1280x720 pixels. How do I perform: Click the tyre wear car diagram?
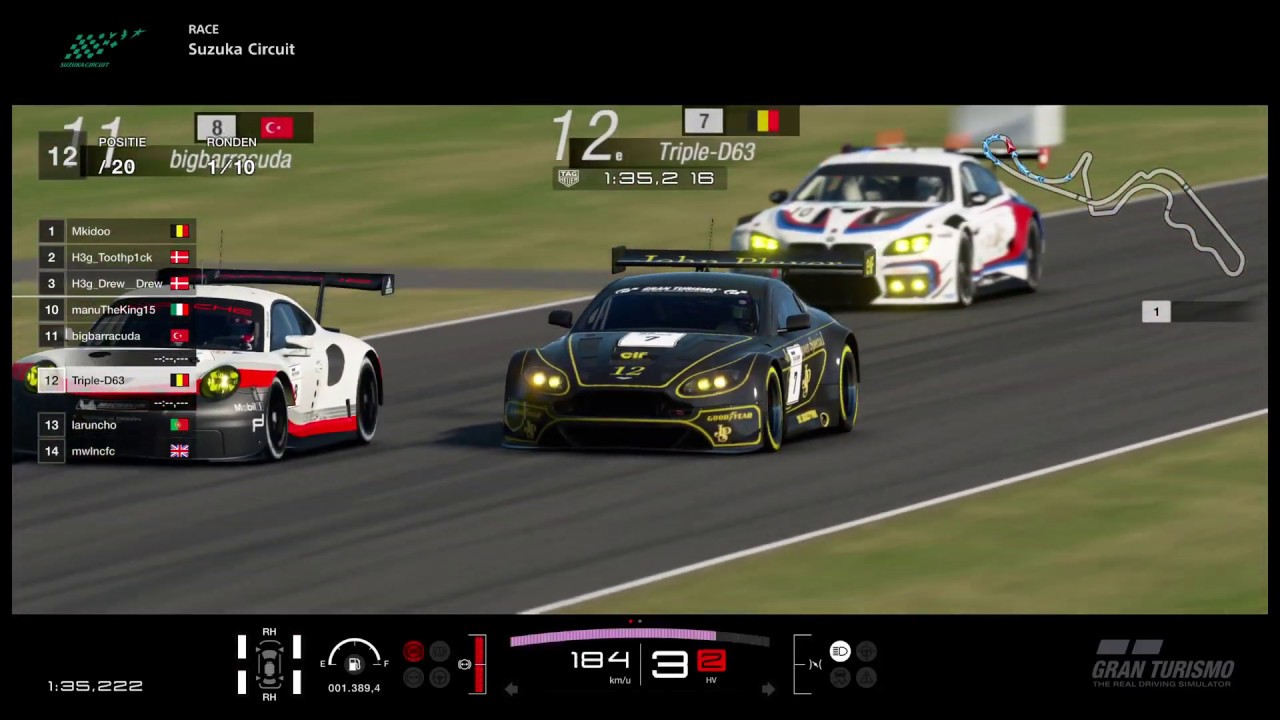pos(269,663)
